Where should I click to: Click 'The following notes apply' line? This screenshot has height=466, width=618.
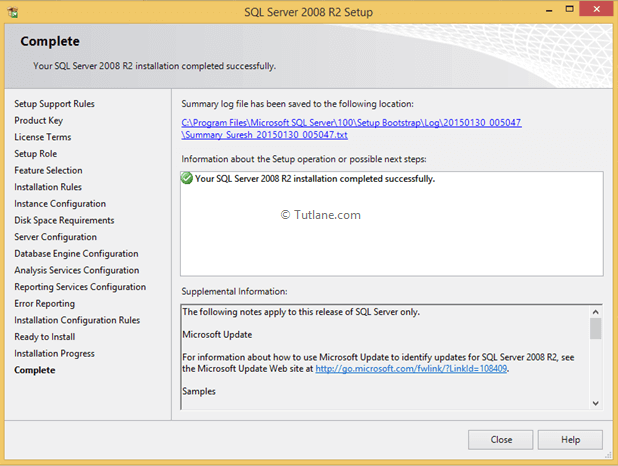301,312
